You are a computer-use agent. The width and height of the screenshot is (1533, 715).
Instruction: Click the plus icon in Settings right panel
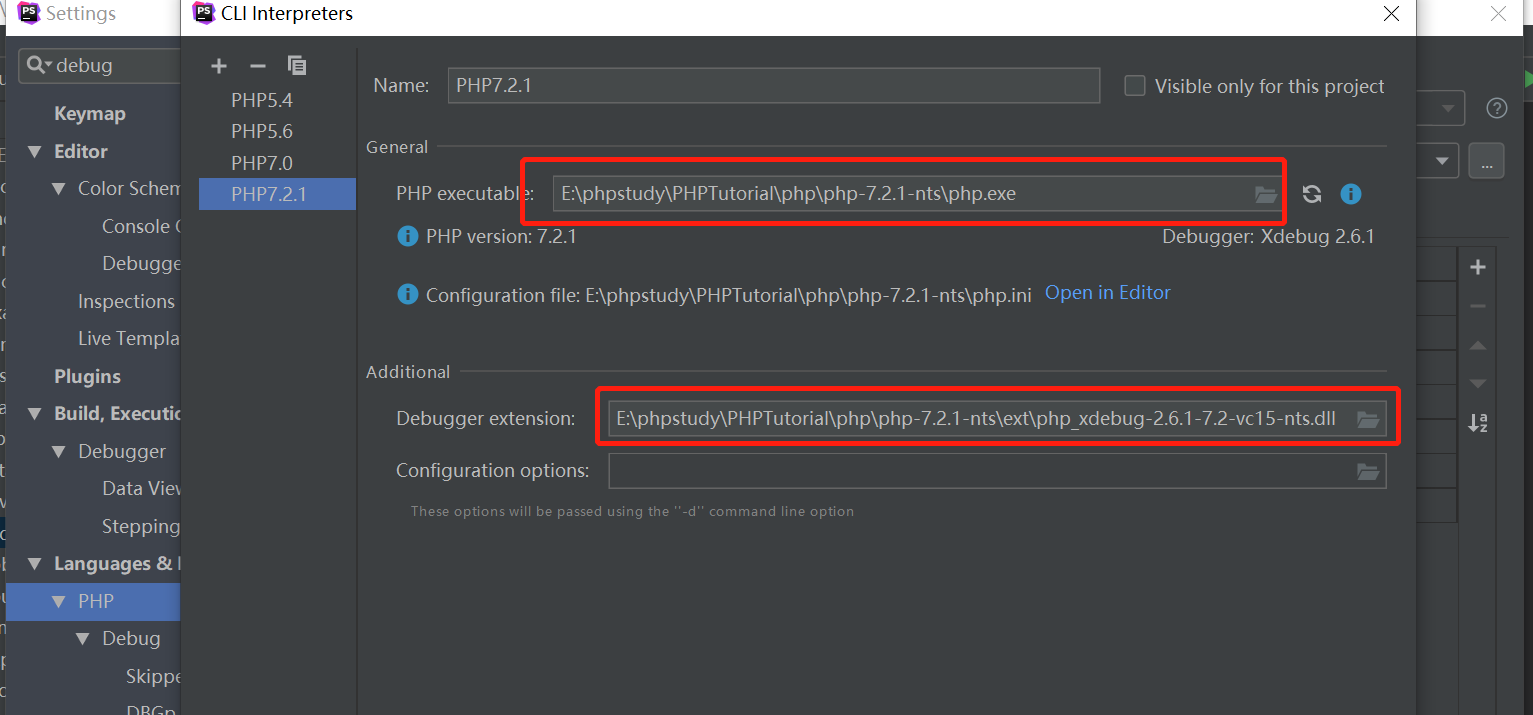point(1478,267)
